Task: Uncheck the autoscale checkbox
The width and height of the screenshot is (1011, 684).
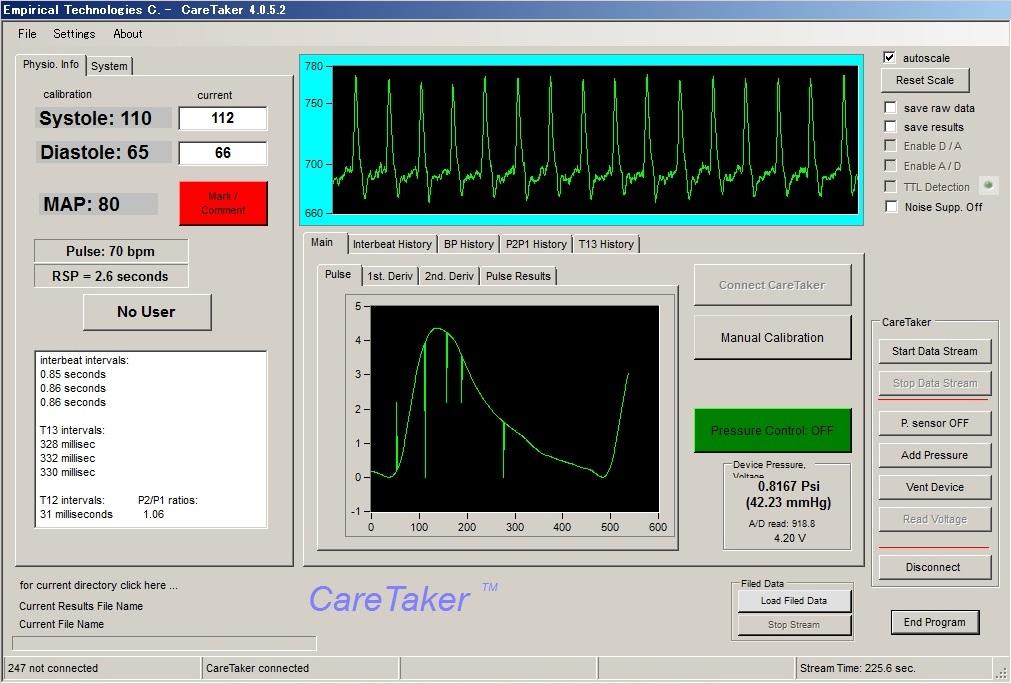Action: [x=890, y=58]
